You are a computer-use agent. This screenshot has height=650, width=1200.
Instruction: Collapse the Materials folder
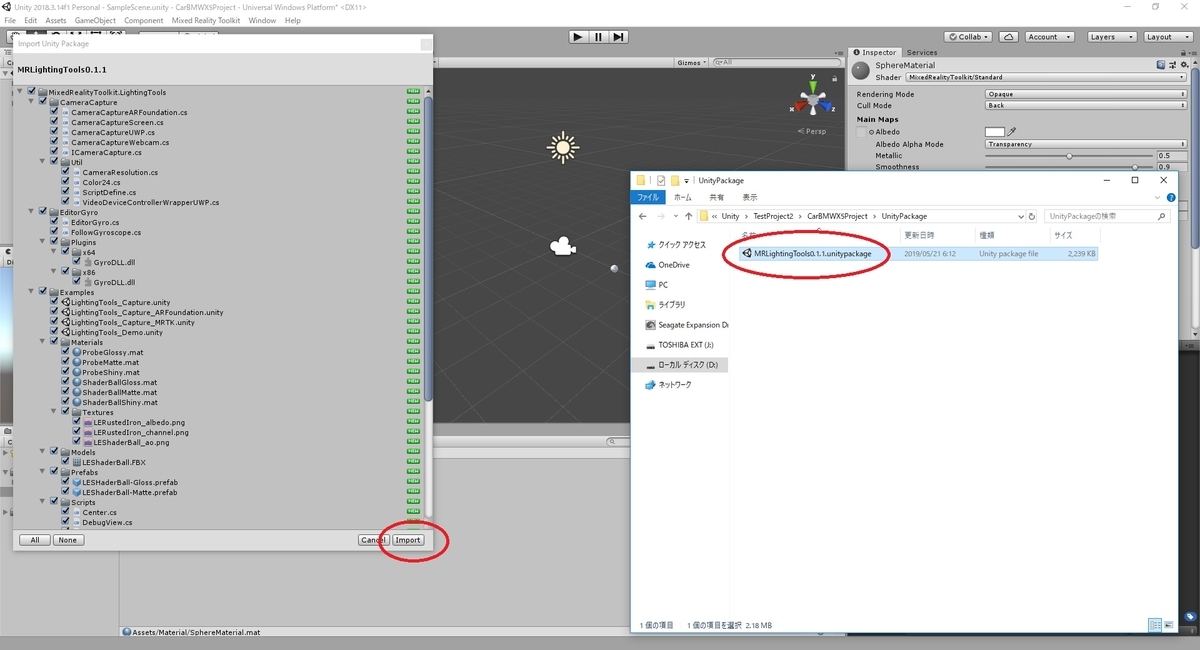tap(43, 342)
